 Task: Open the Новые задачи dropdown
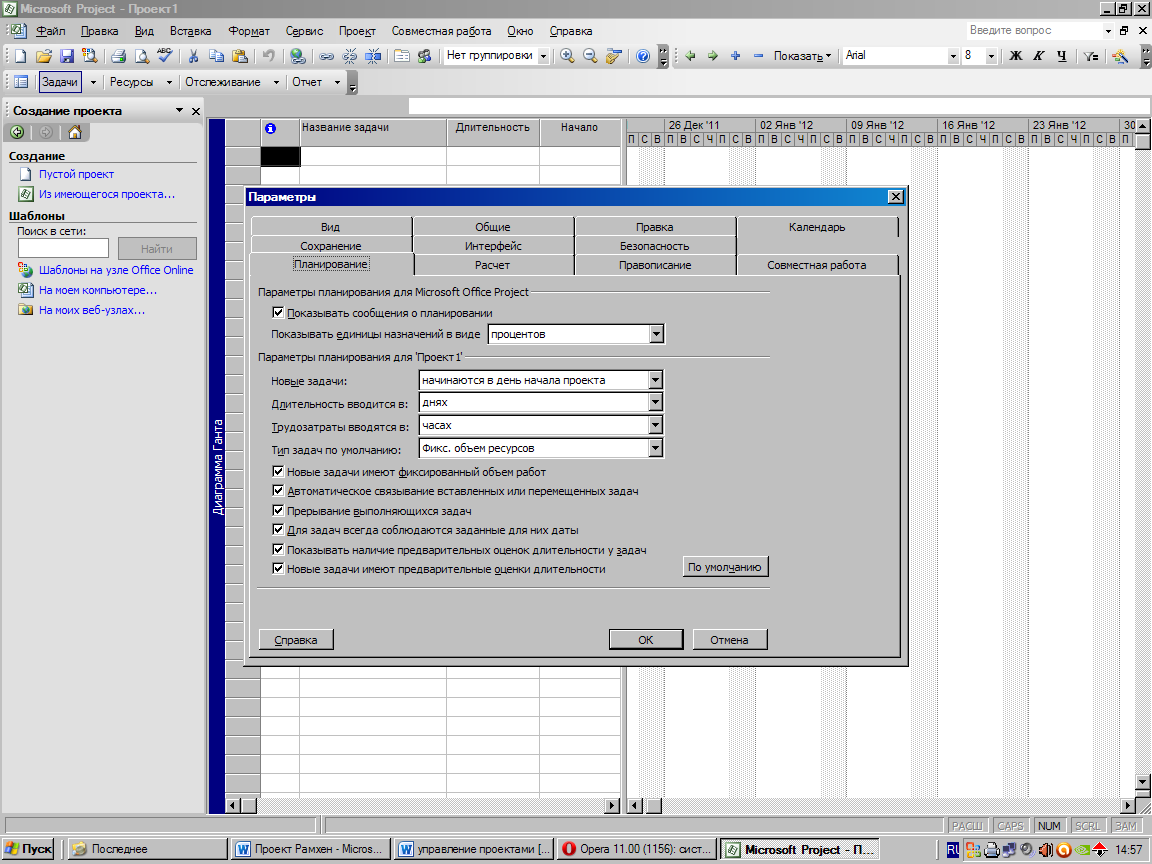coord(655,380)
